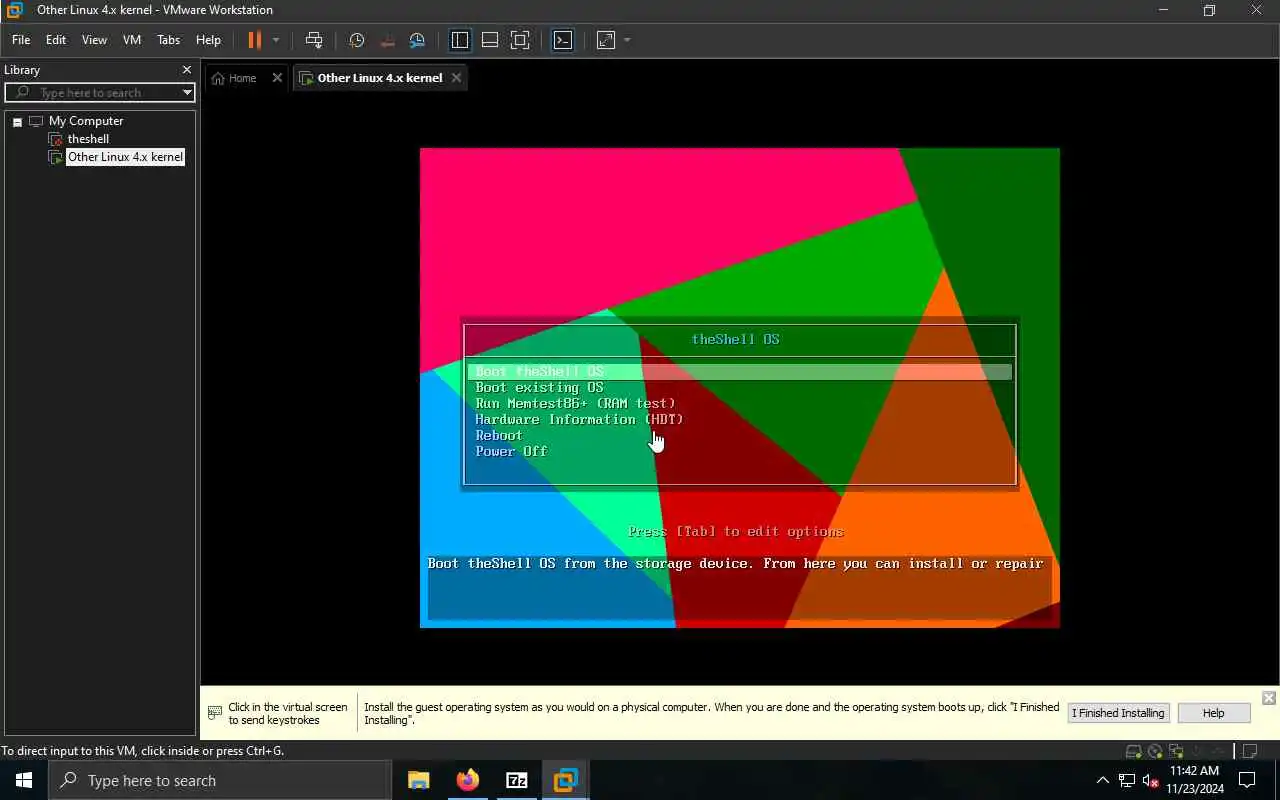Show hidden system tray icons
The image size is (1280, 800).
1103,780
